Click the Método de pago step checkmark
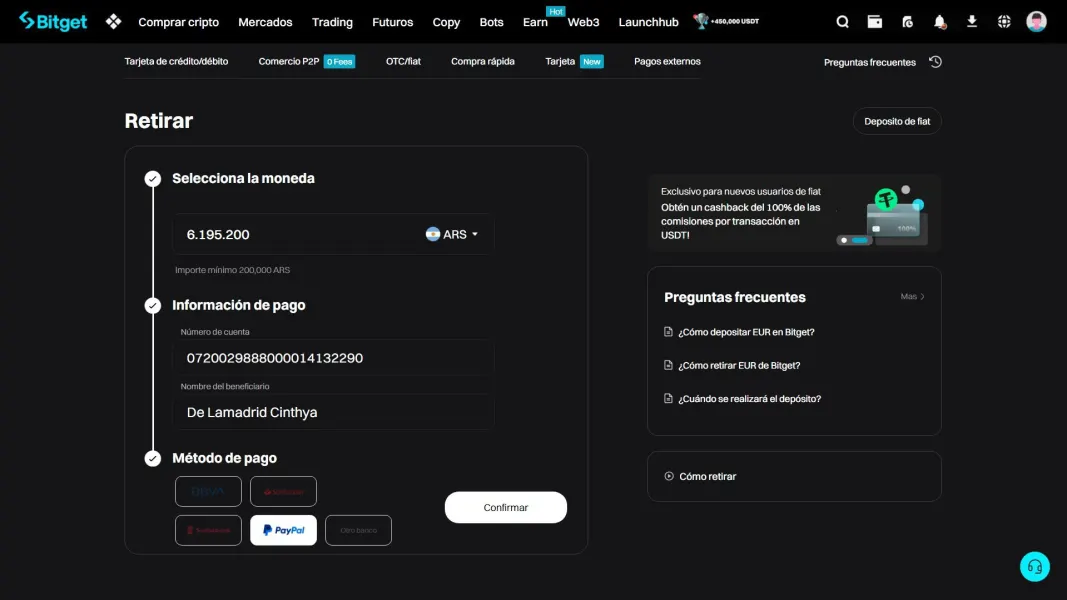 tap(152, 459)
